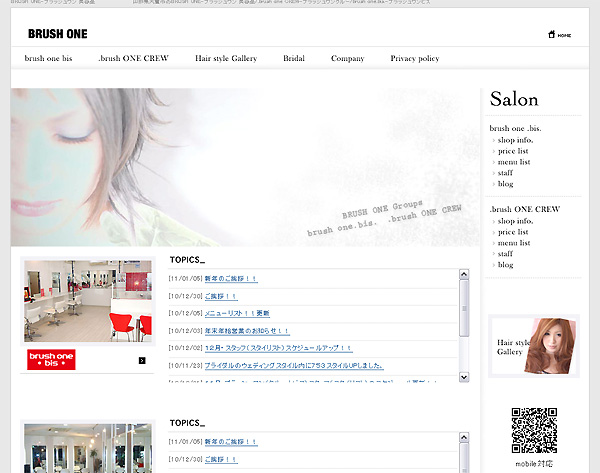Open the Bridal menu item
This screenshot has height=473, width=600.
pyautogui.click(x=294, y=58)
